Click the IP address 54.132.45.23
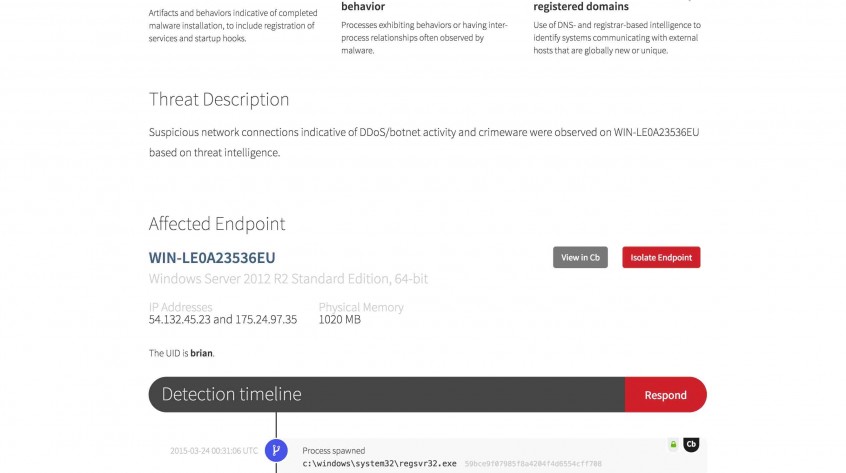Viewport: 846px width, 473px height. point(178,320)
